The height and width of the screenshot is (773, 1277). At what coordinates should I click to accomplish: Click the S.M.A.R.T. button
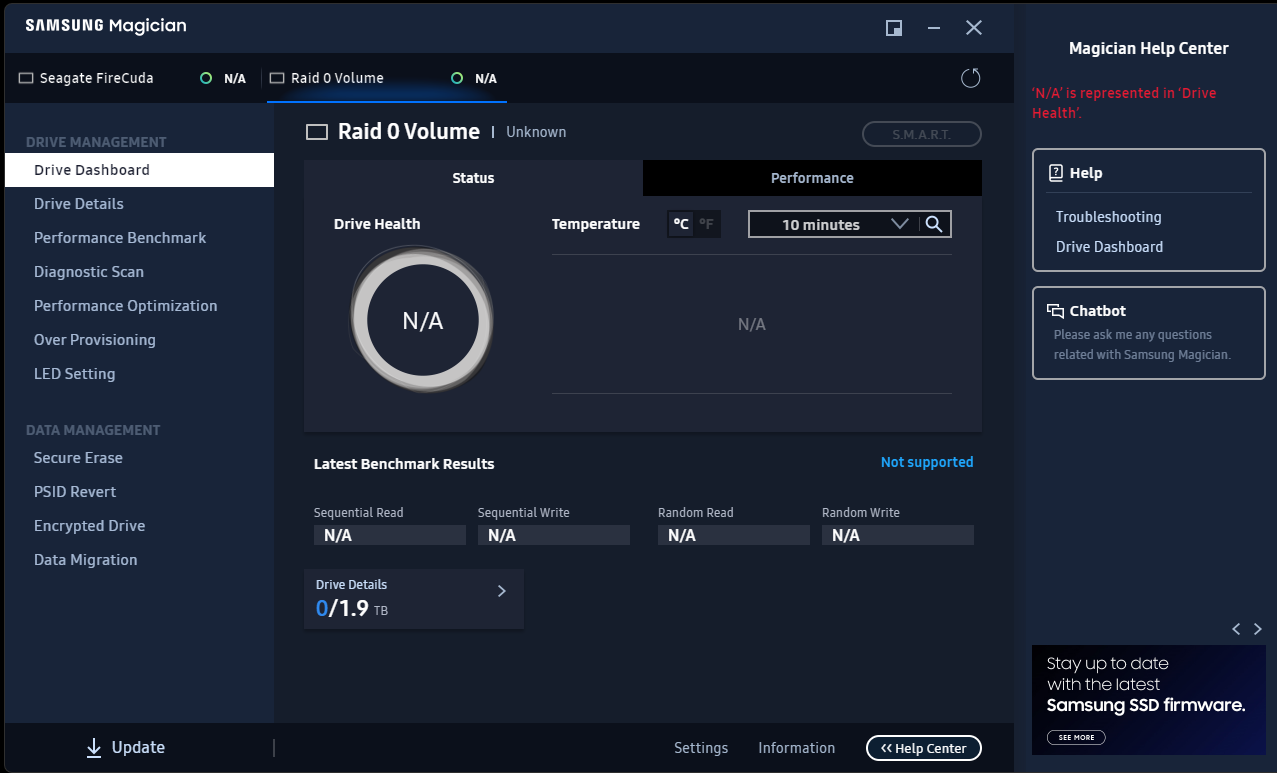click(x=922, y=134)
